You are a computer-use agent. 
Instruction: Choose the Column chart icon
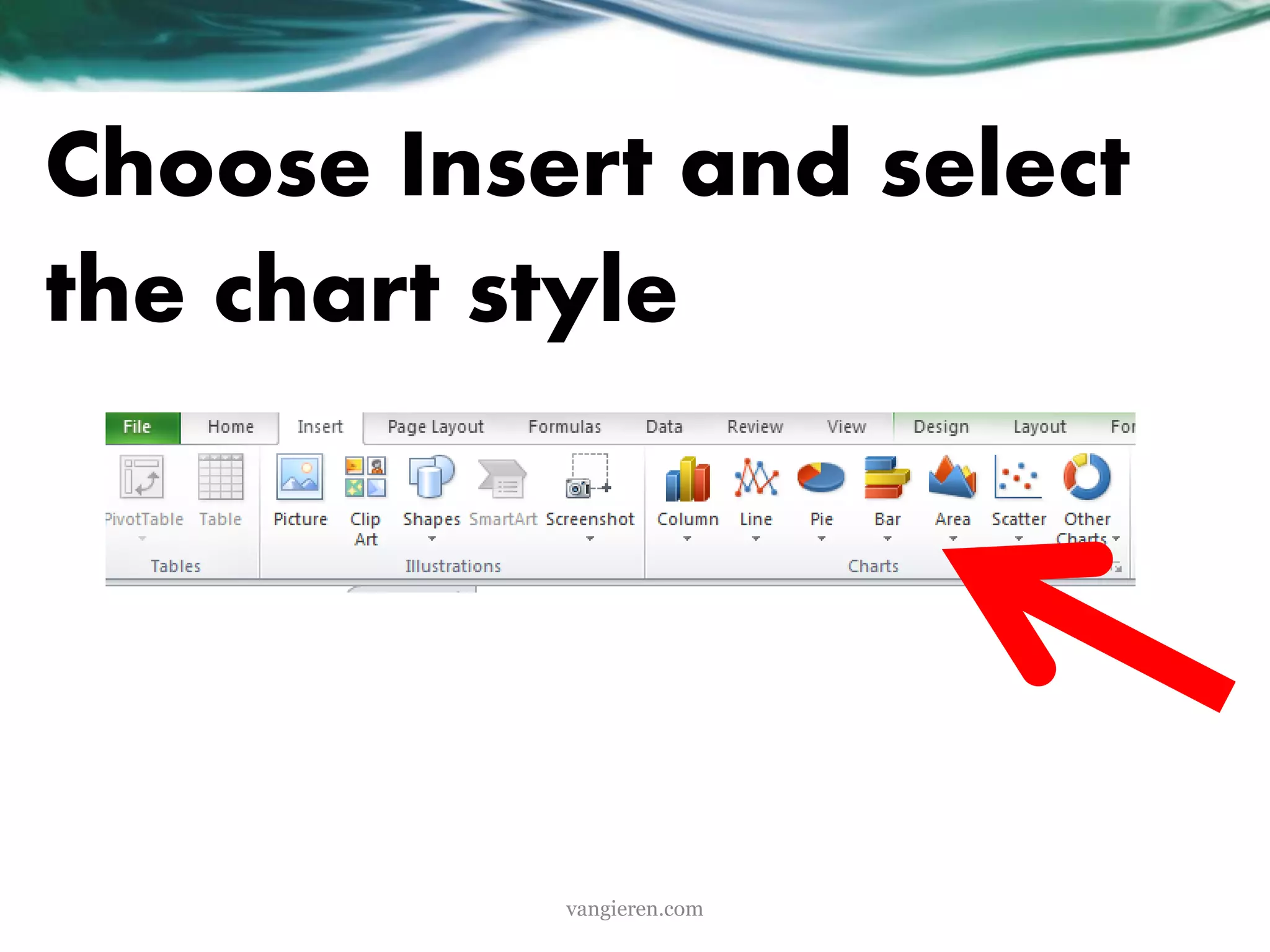click(687, 478)
